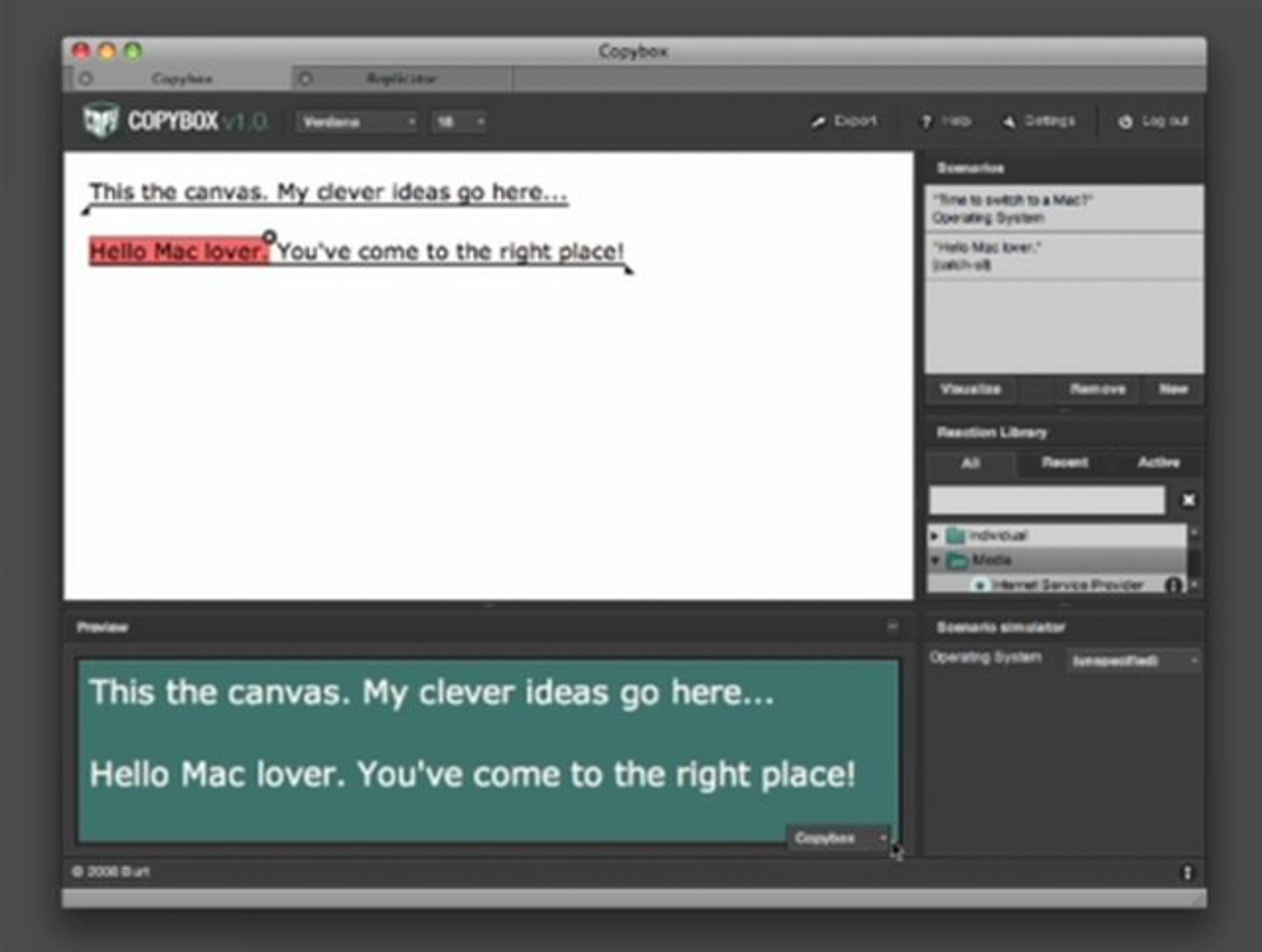Select the "Time to switch to a Mac?" scenario
The width and height of the screenshot is (1262, 952).
click(x=1064, y=208)
